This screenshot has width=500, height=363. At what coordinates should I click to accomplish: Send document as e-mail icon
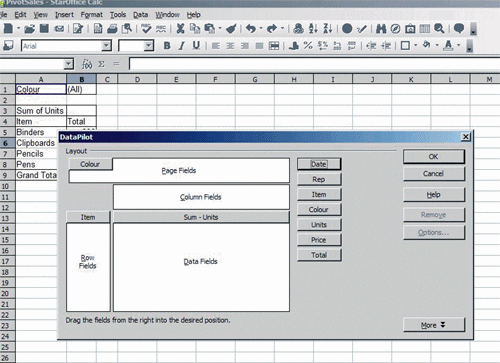59,29
